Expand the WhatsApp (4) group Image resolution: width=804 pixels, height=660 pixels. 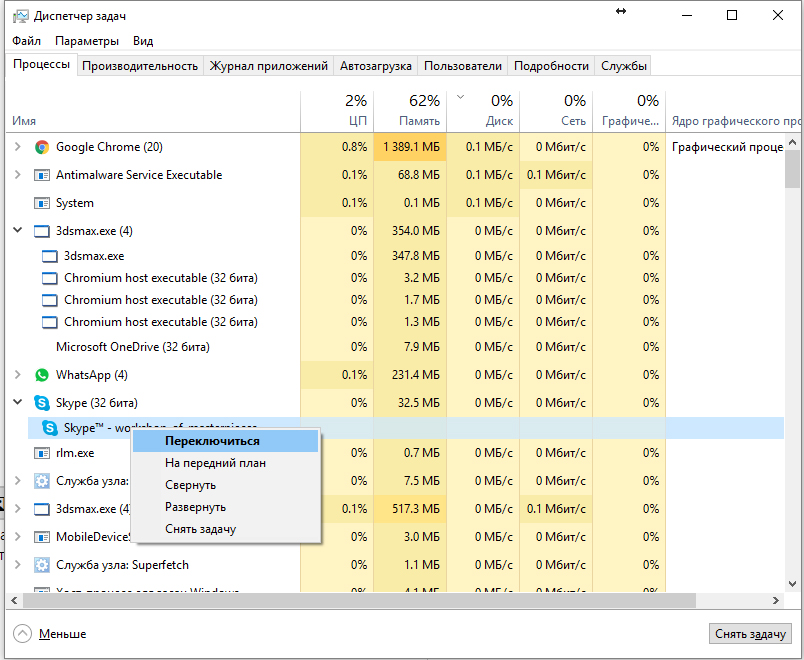18,375
